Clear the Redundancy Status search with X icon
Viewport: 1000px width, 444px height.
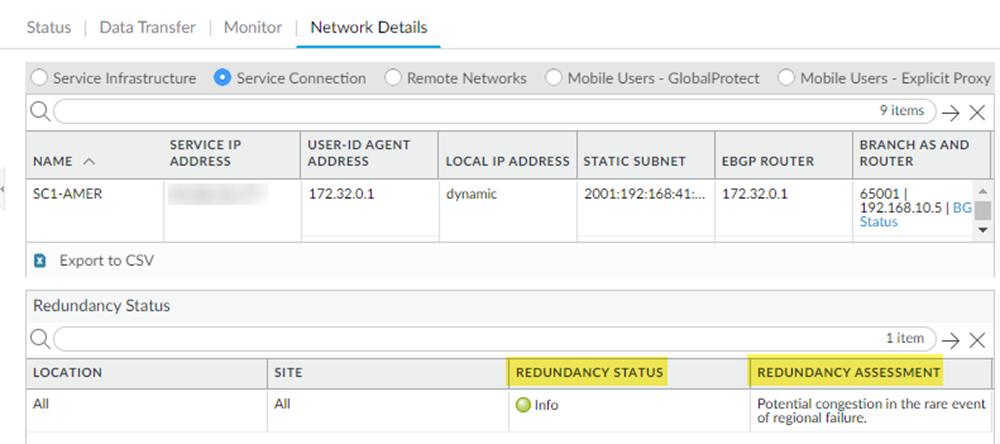(x=977, y=340)
